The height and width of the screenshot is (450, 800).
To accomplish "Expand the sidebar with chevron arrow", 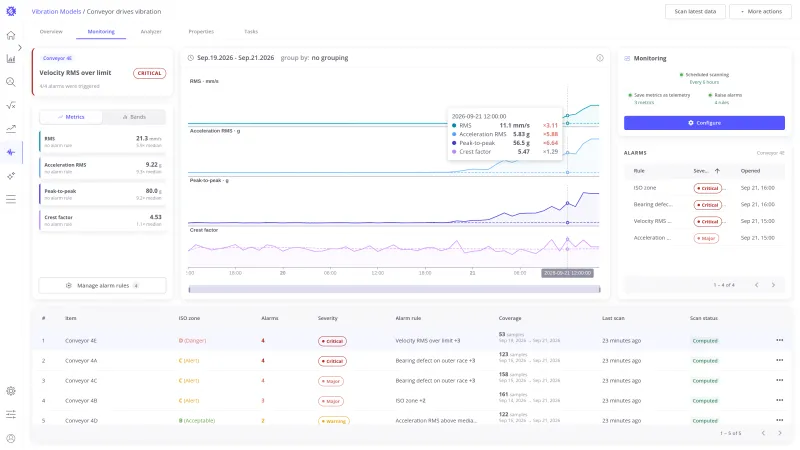I will point(20,47).
